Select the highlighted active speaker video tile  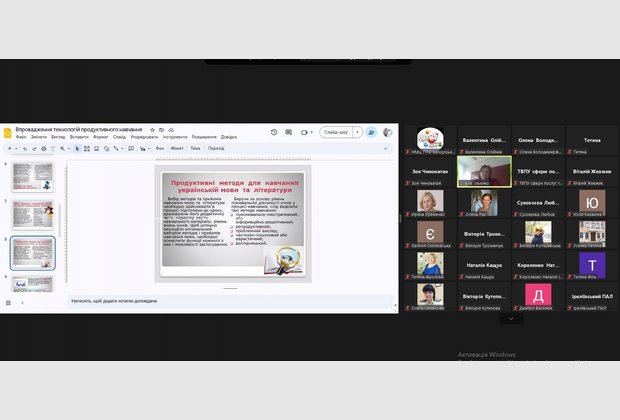pyautogui.click(x=483, y=171)
